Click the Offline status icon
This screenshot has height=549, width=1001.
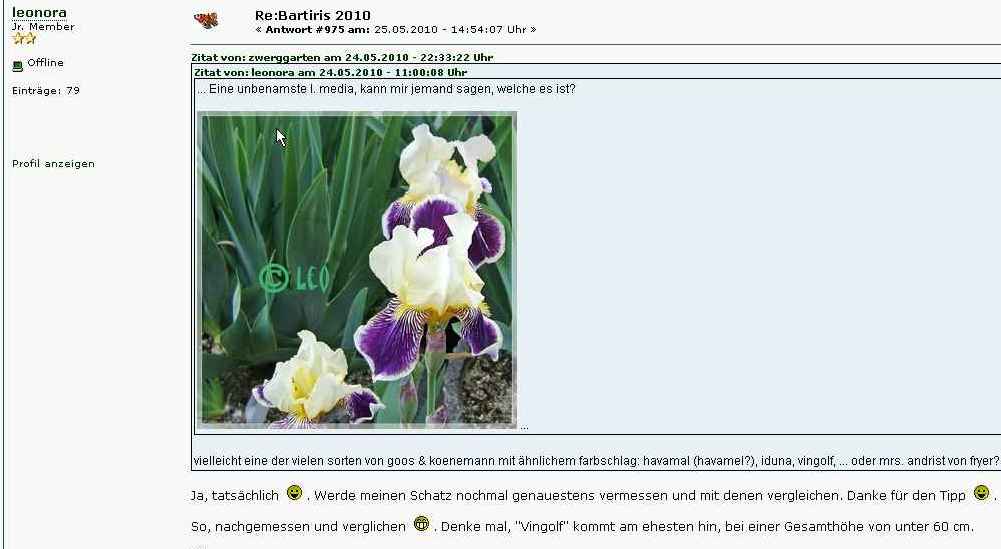17,65
